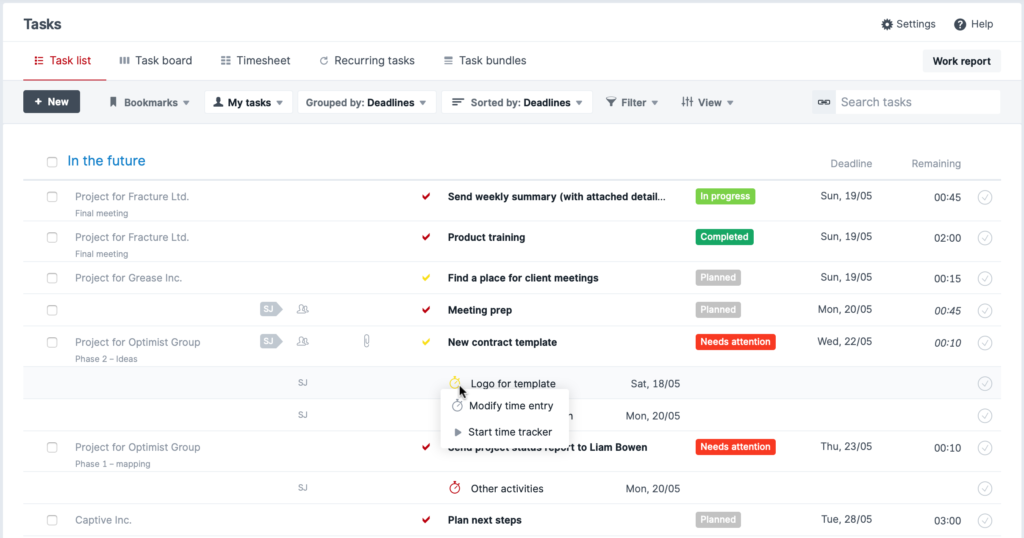Click the Logo for template time entry
The height and width of the screenshot is (538, 1024).
[x=513, y=383]
